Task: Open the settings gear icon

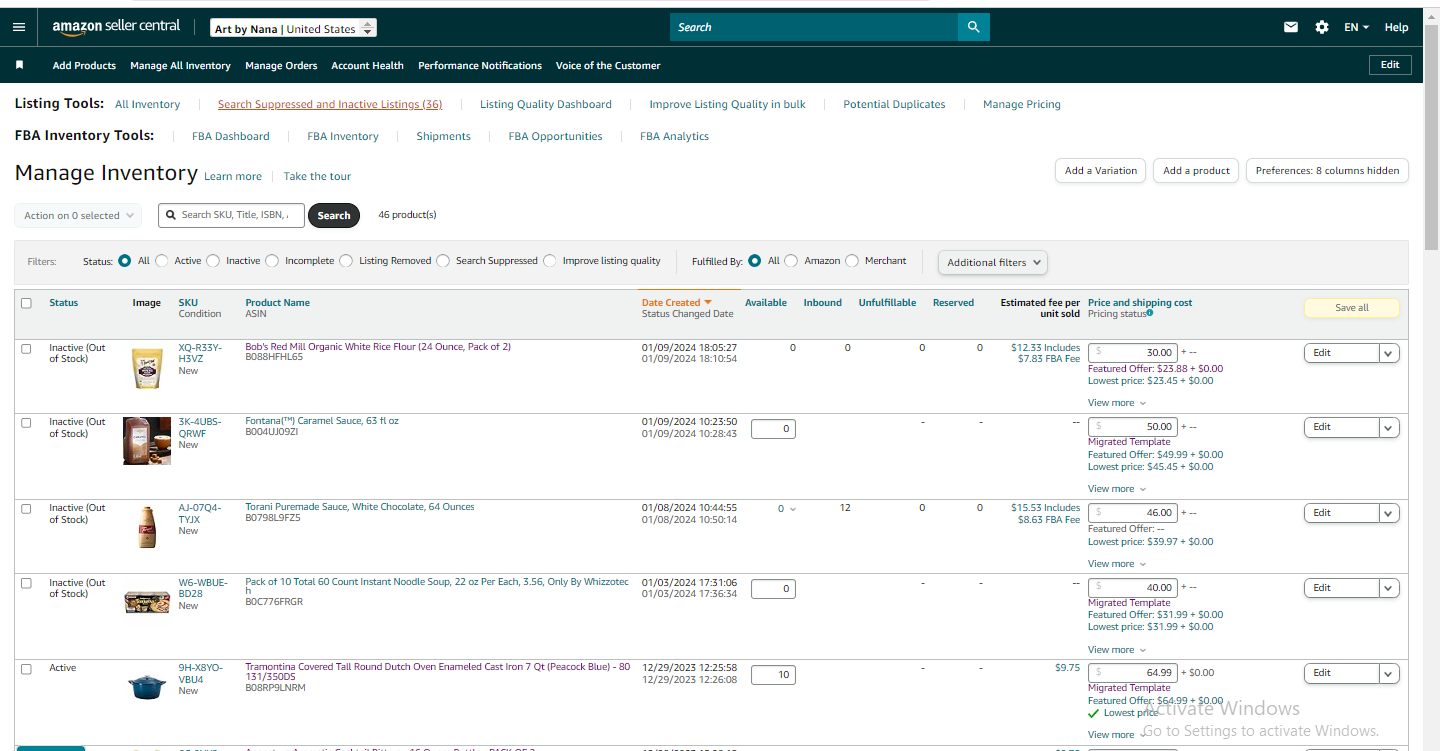Action: click(1322, 27)
